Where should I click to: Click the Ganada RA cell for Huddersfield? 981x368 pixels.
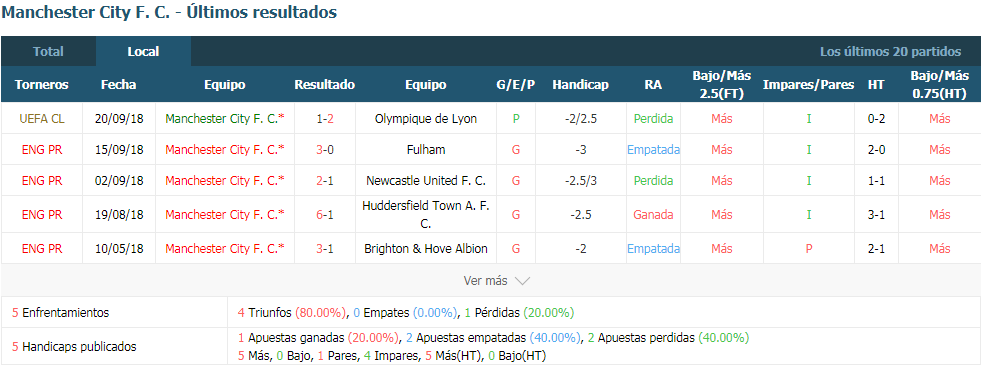(x=653, y=214)
